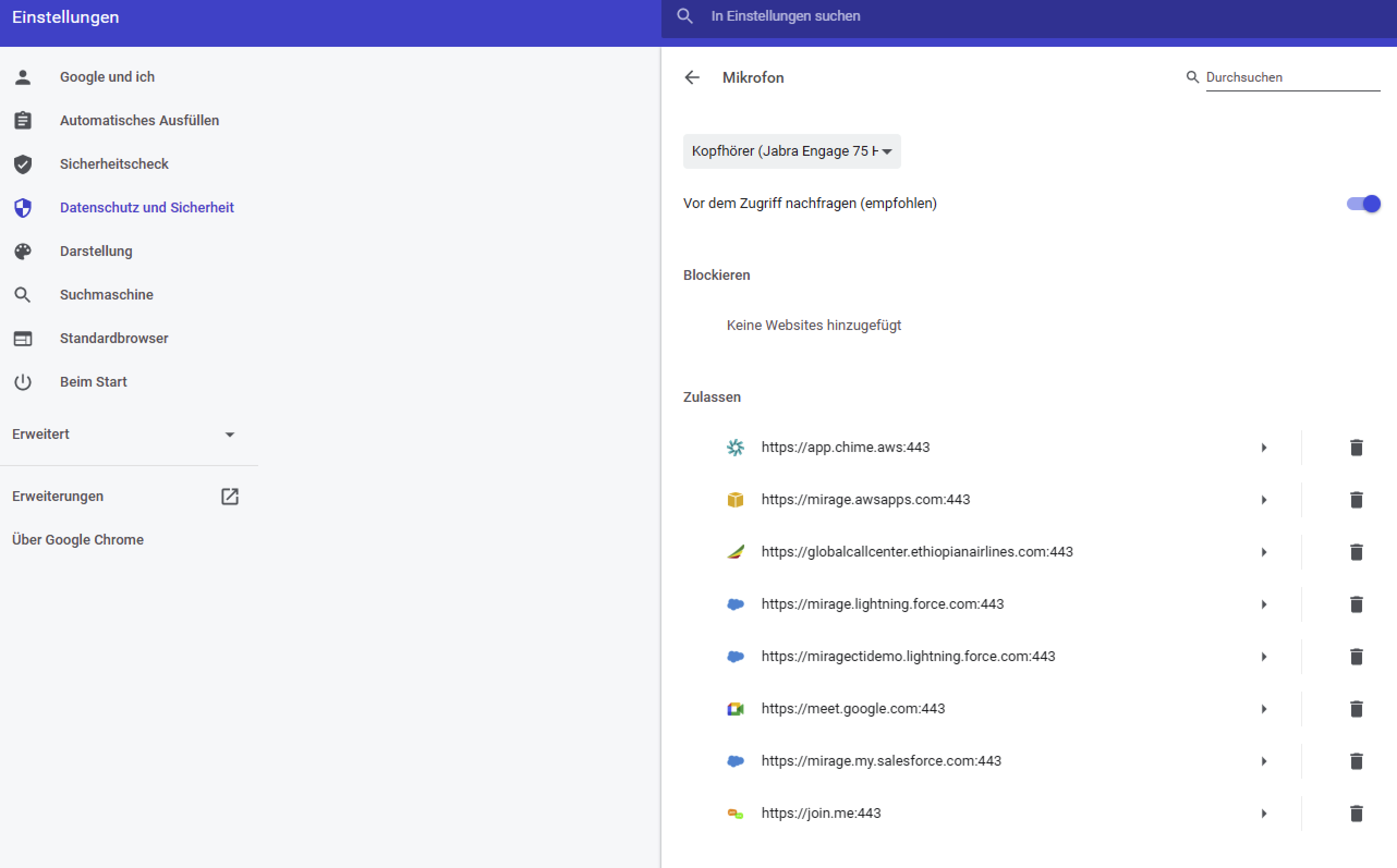Toggle Vor dem Zugriff nachfragen switch
Image resolution: width=1397 pixels, height=868 pixels.
(1363, 203)
